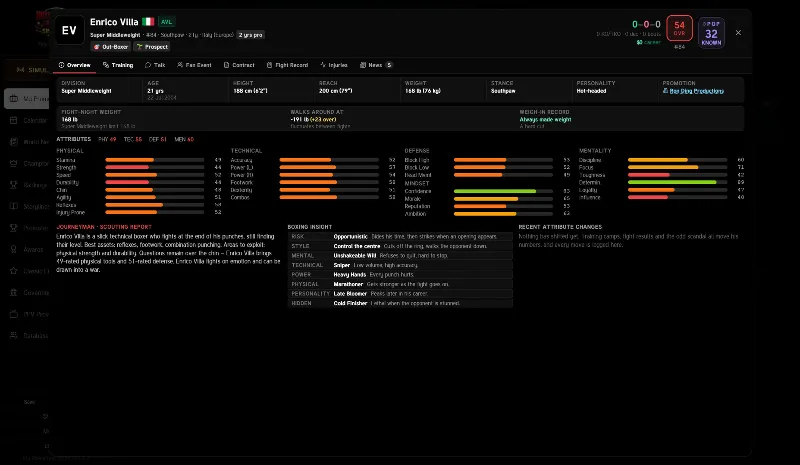Click the Opportunistic risk insight row
Screen dimensions: 800x465
coord(401,237)
